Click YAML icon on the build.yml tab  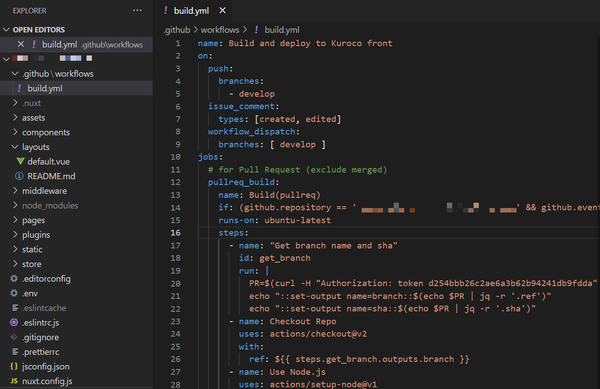(x=165, y=10)
